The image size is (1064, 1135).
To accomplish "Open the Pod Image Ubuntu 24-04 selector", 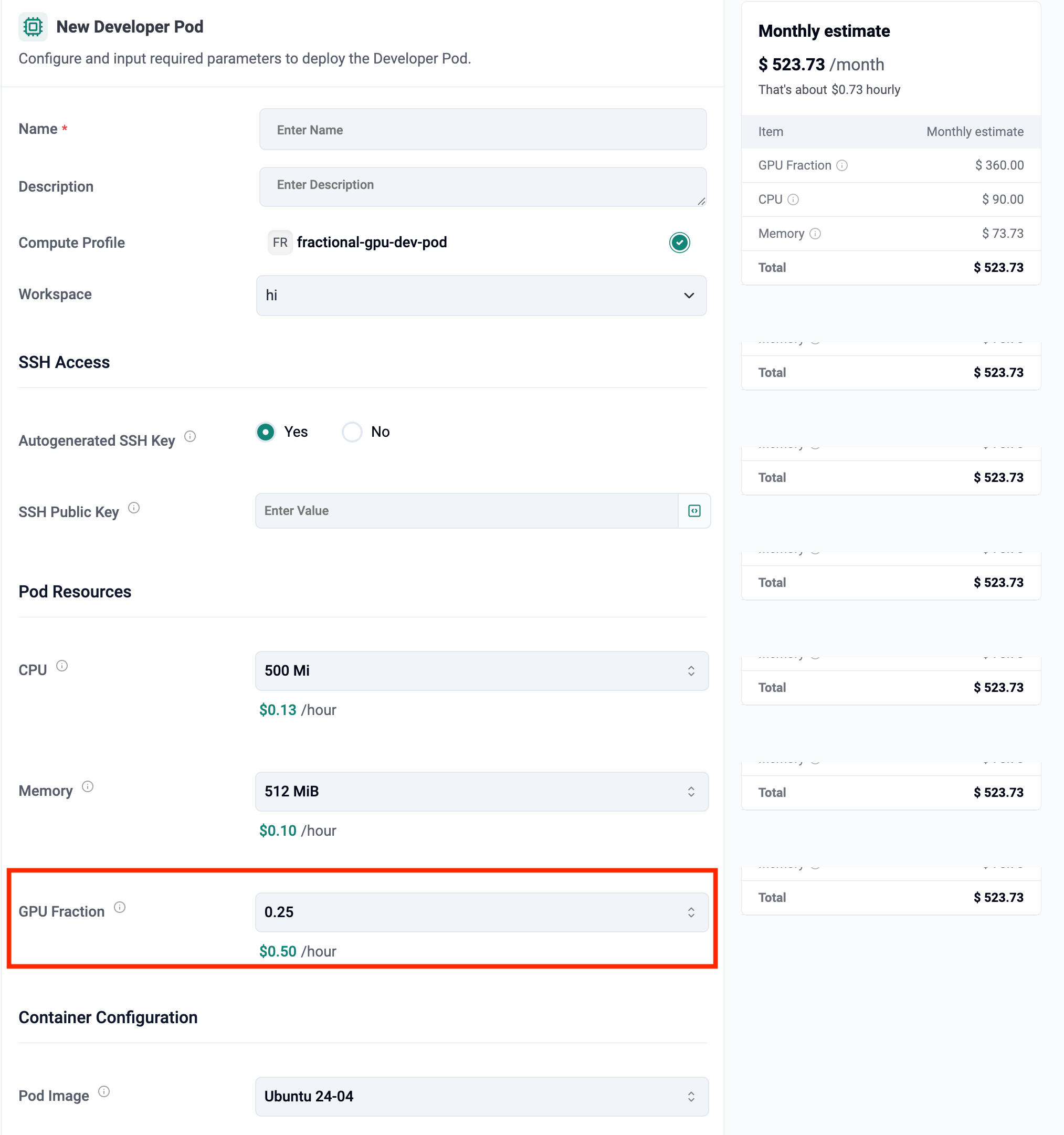I will pyautogui.click(x=481, y=1097).
